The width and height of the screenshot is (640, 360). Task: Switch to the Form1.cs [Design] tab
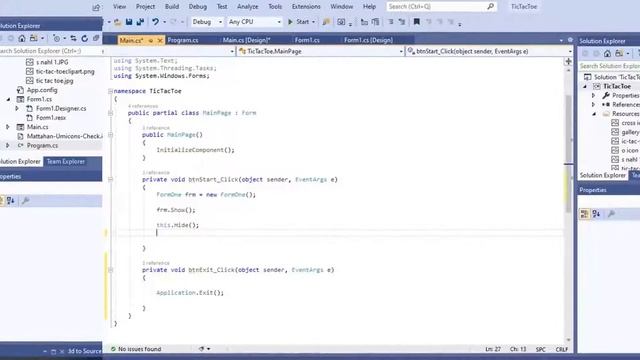point(368,40)
